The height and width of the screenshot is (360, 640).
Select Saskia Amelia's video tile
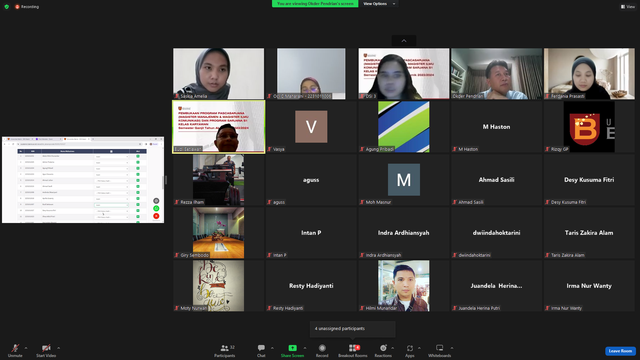tap(218, 73)
